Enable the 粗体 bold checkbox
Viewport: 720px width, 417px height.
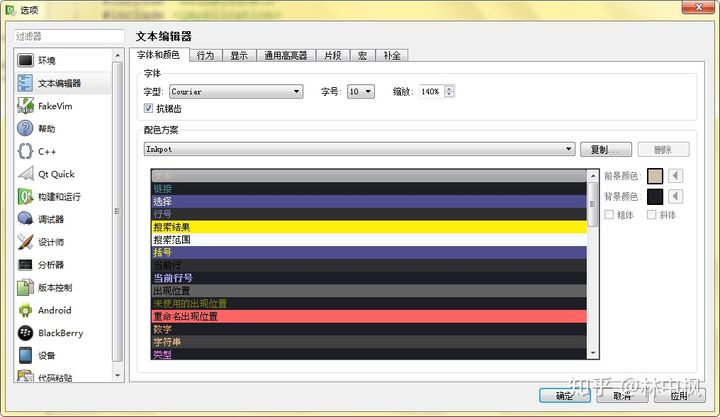(610, 215)
